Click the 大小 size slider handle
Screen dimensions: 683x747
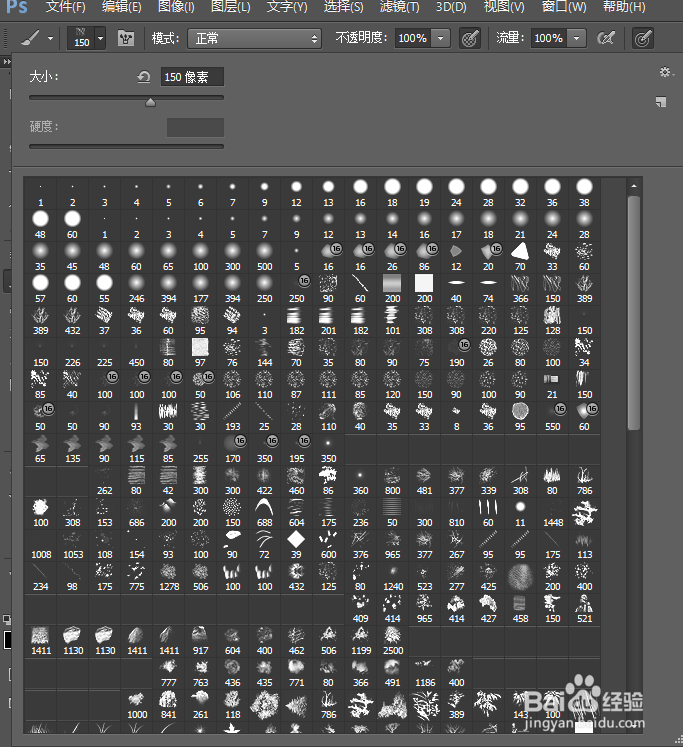[x=151, y=102]
